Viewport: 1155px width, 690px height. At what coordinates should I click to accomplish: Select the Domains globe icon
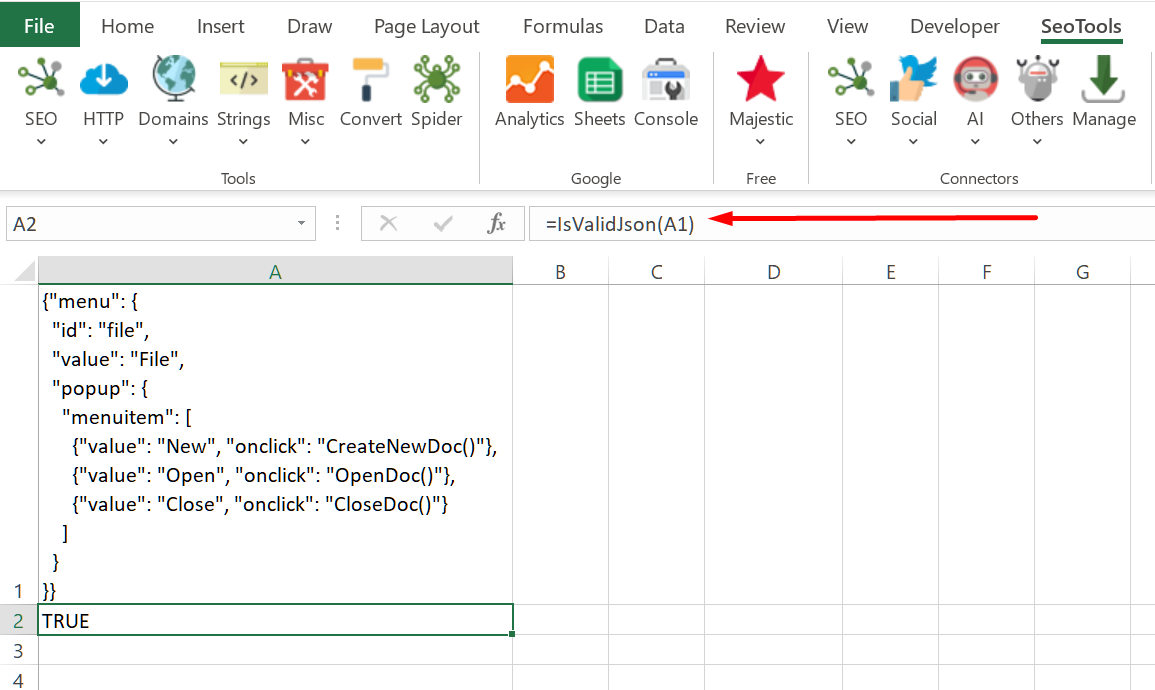172,80
